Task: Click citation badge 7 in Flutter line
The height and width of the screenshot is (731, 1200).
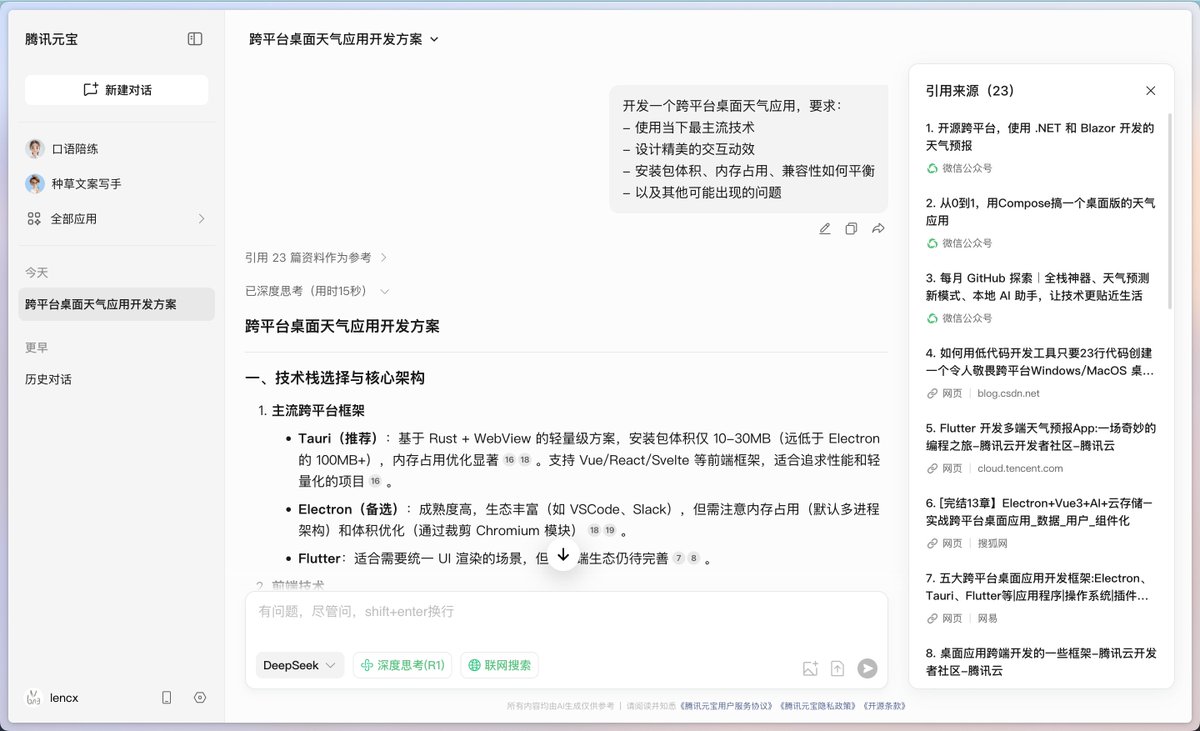Action: (678, 559)
